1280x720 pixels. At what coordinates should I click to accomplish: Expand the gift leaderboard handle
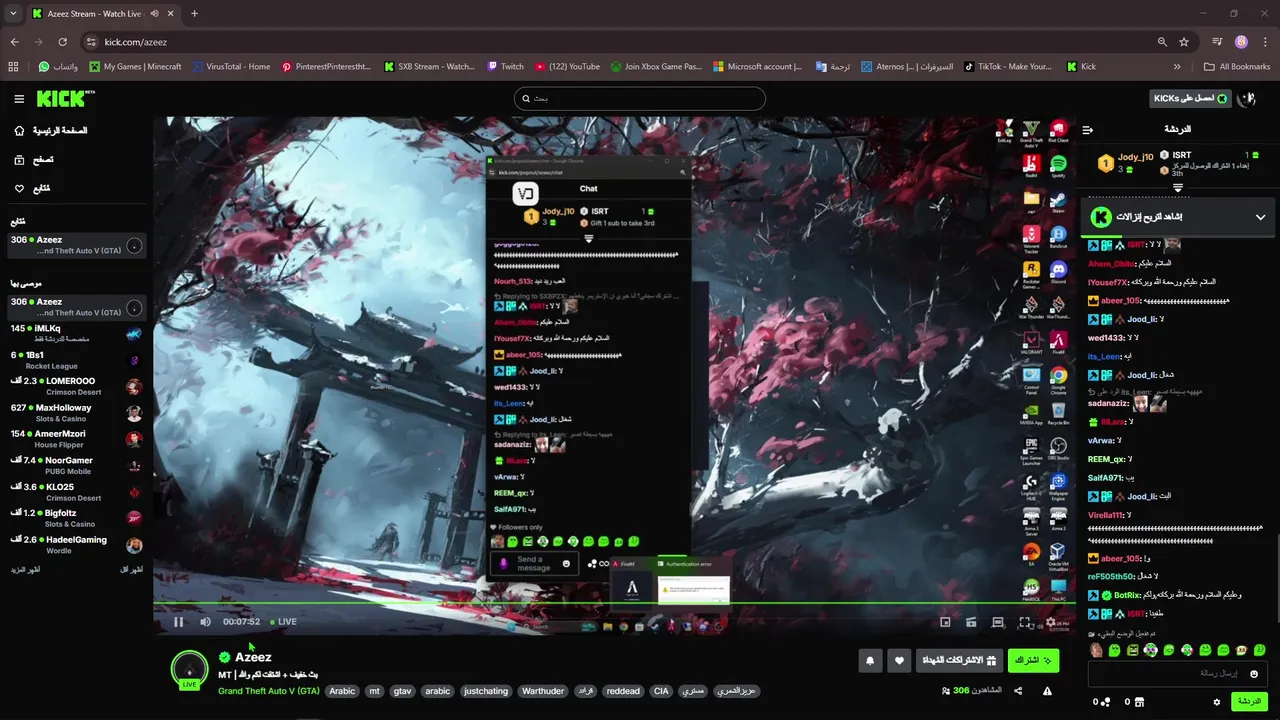(x=1178, y=187)
